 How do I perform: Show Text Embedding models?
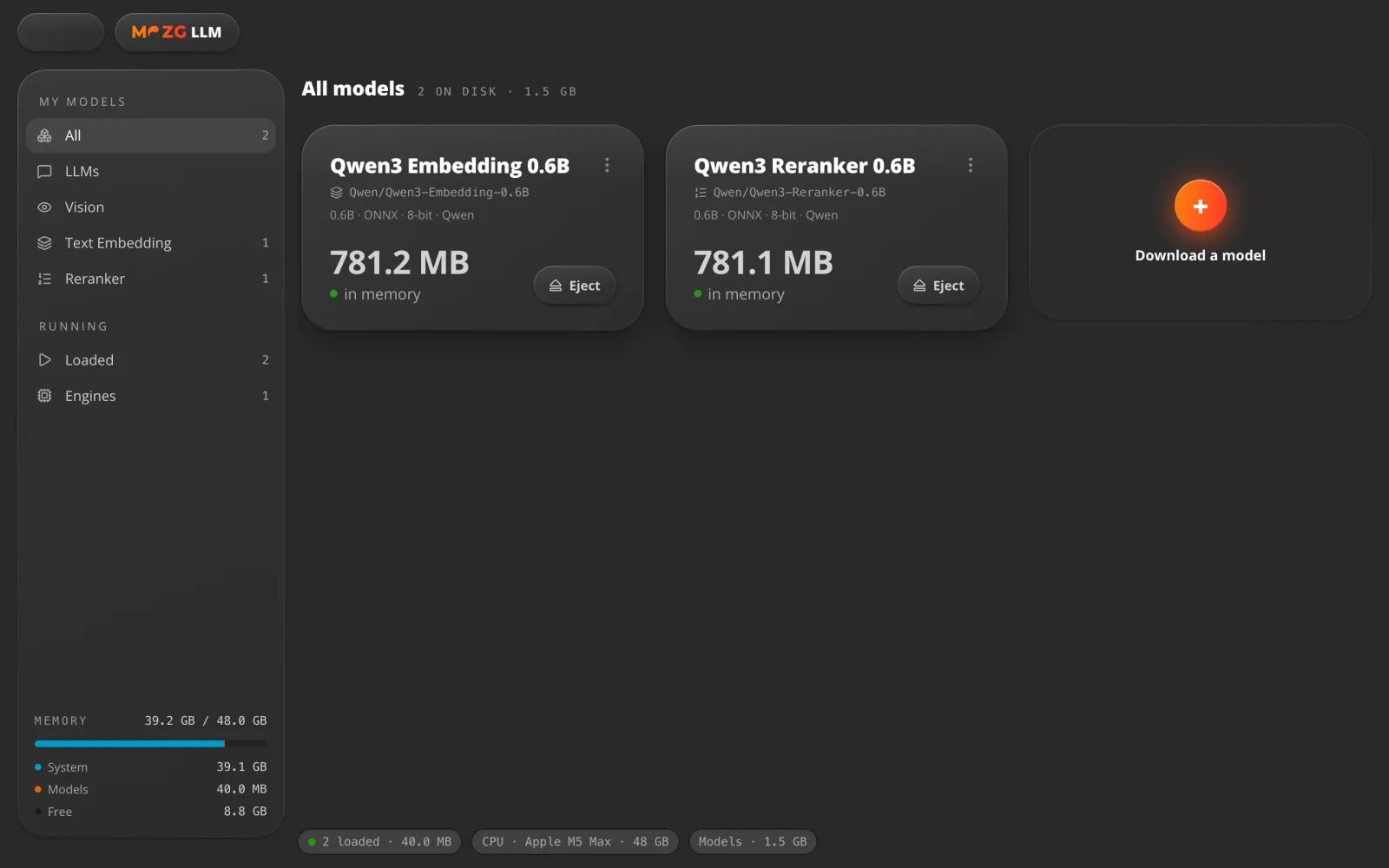[x=151, y=243]
